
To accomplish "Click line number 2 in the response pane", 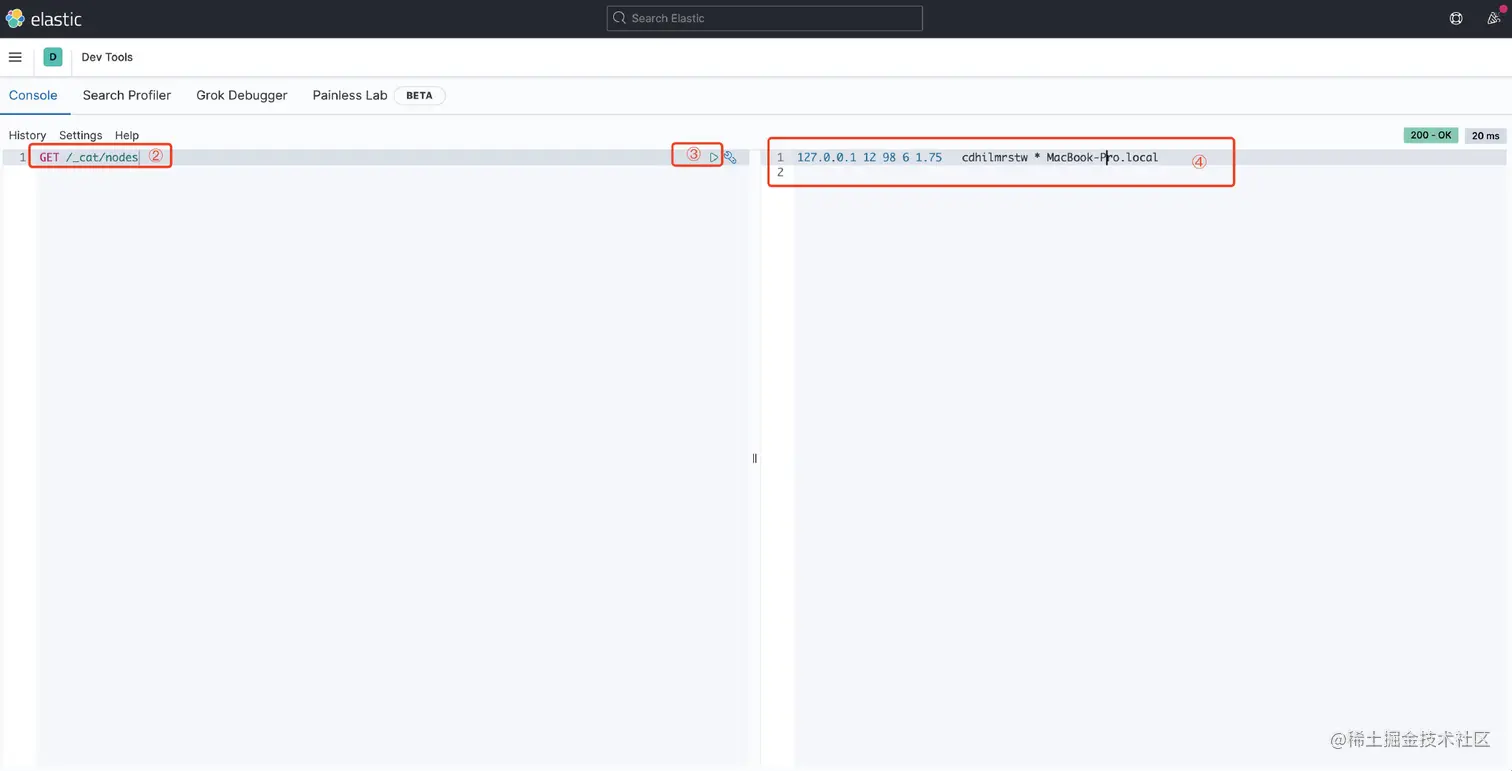I will click(780, 173).
